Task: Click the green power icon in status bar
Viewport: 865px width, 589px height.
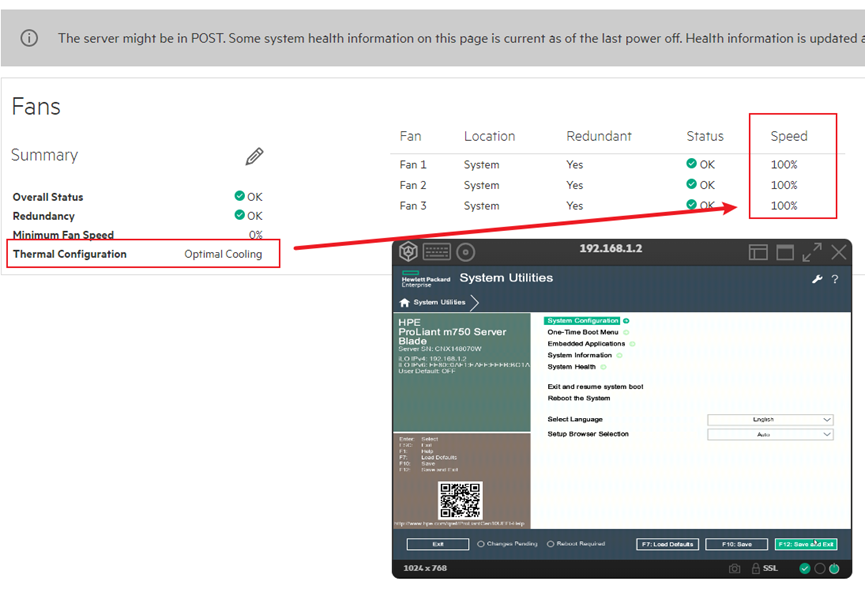Action: (834, 568)
